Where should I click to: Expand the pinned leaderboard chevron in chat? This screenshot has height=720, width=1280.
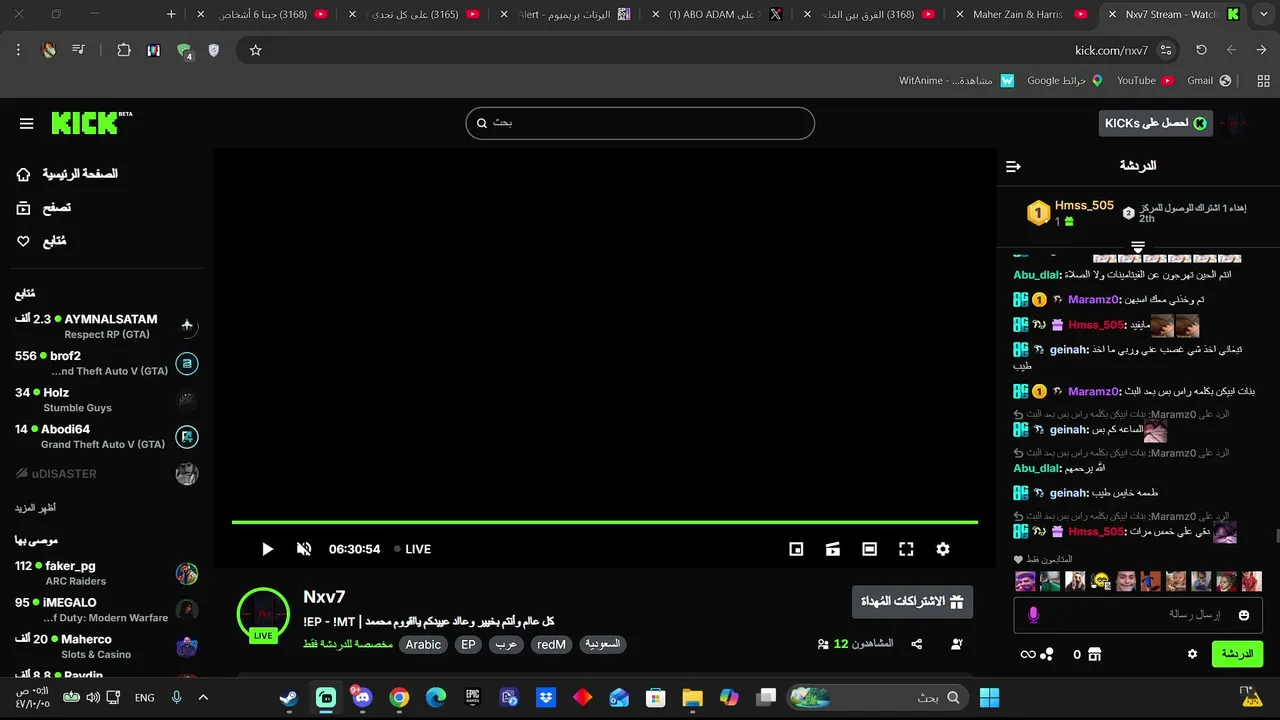[1137, 245]
